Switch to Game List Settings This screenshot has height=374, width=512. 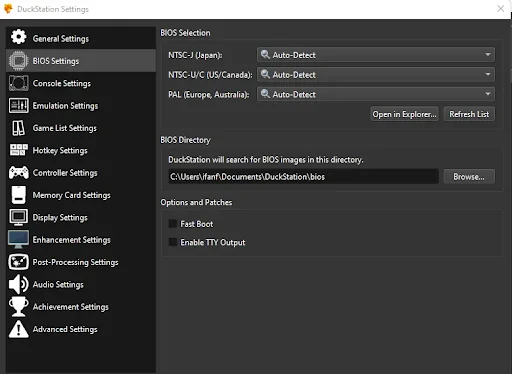(81, 128)
